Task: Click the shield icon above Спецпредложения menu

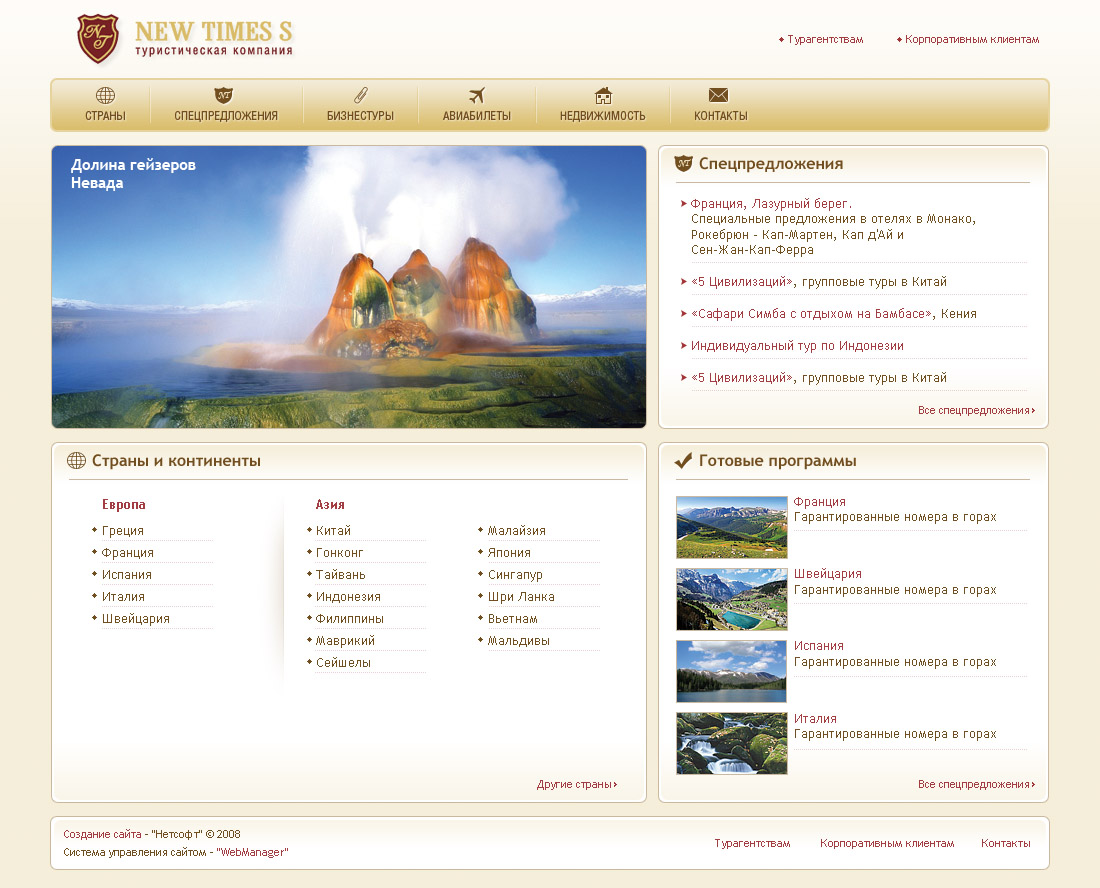Action: click(224, 95)
